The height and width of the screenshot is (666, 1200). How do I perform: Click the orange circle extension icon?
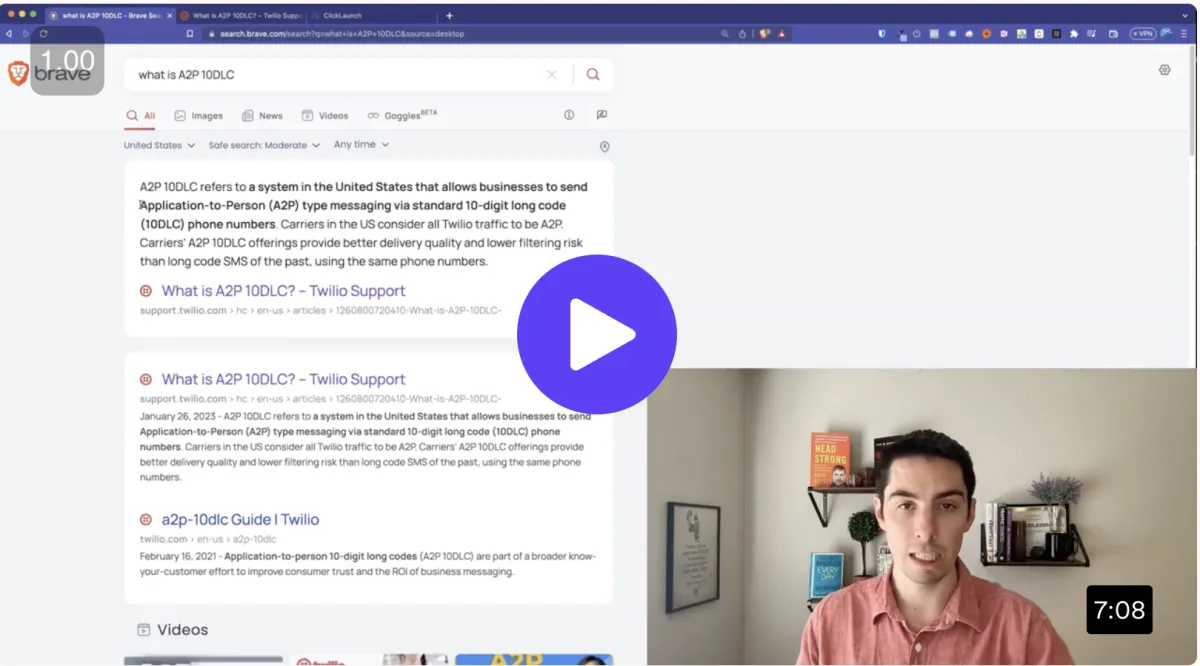point(986,33)
